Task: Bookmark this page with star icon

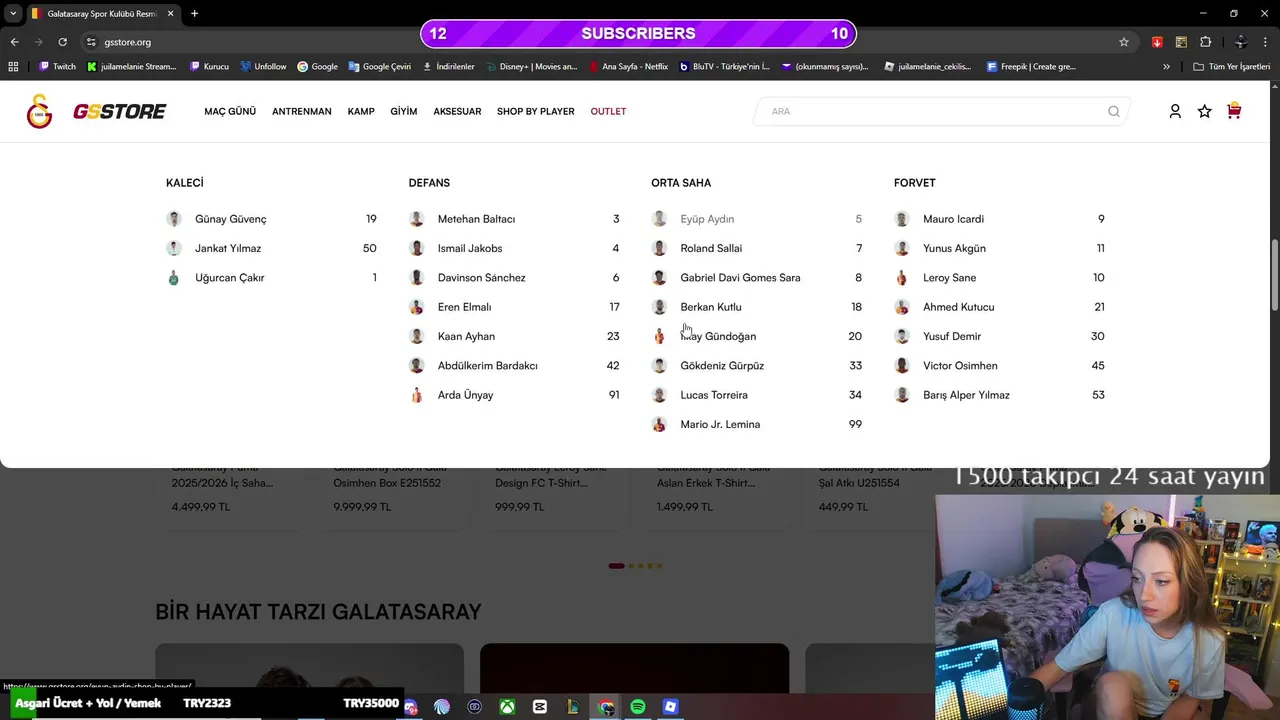Action: point(1124,42)
